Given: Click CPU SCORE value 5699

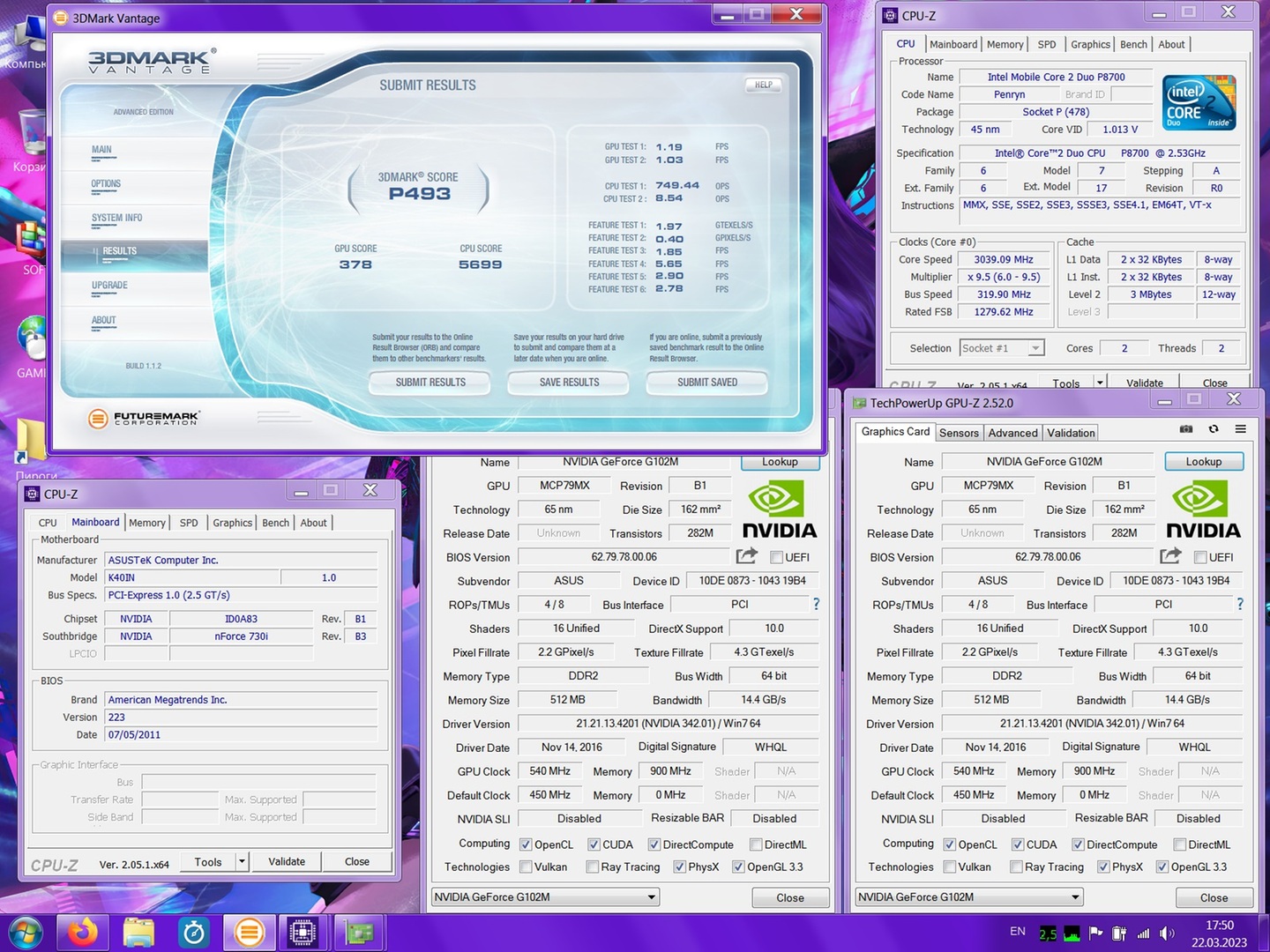Looking at the screenshot, I should click(x=481, y=264).
